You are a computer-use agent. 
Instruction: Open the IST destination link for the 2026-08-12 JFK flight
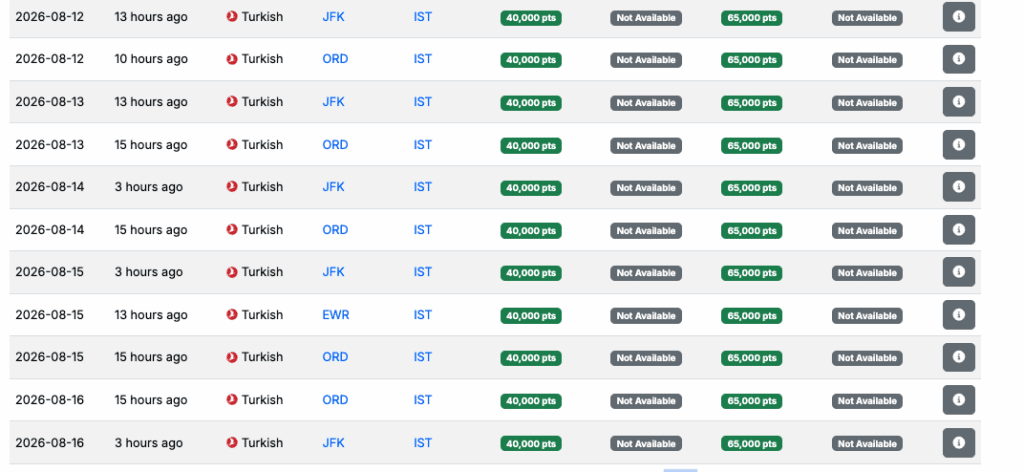(x=423, y=17)
